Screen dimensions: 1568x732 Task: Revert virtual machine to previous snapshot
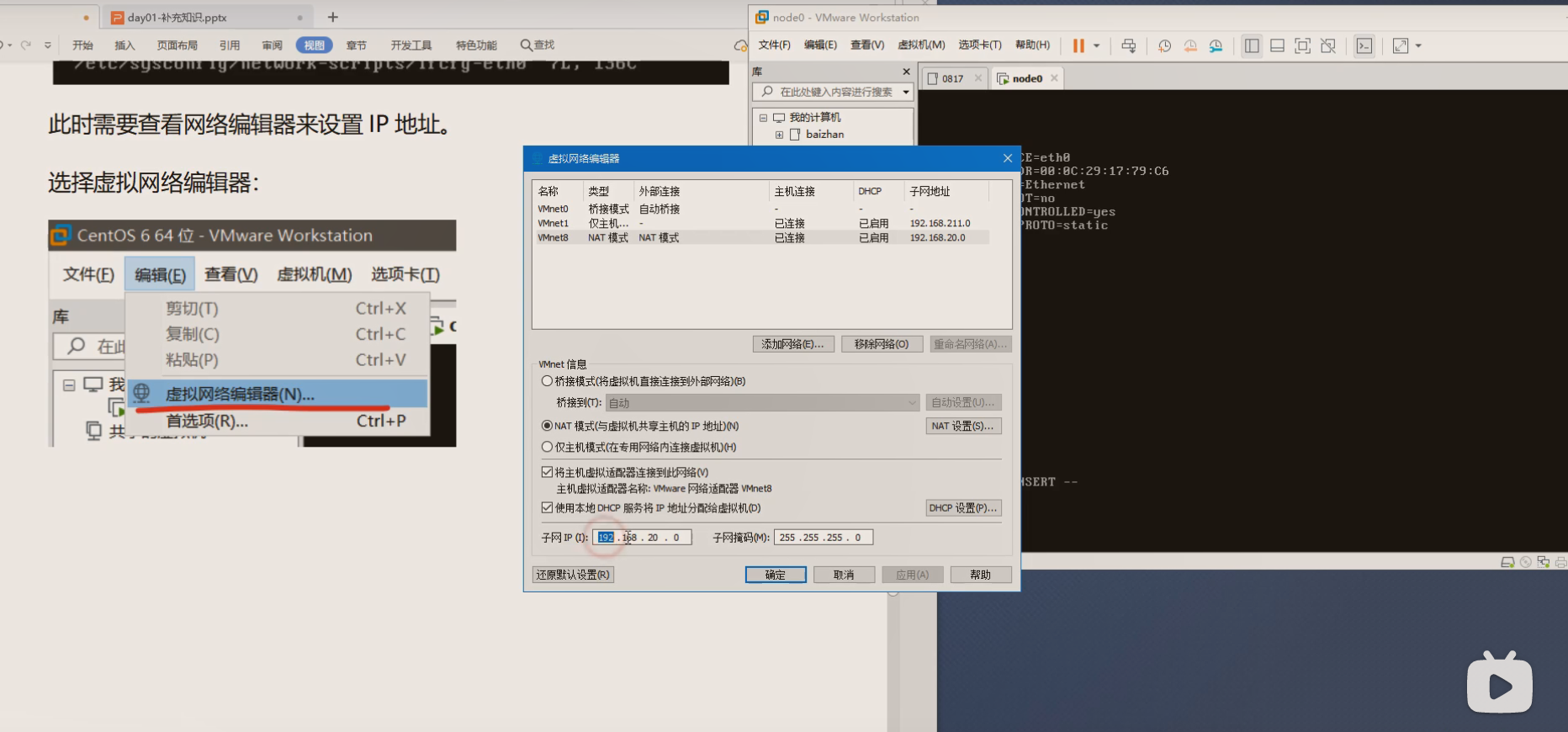tap(1190, 45)
